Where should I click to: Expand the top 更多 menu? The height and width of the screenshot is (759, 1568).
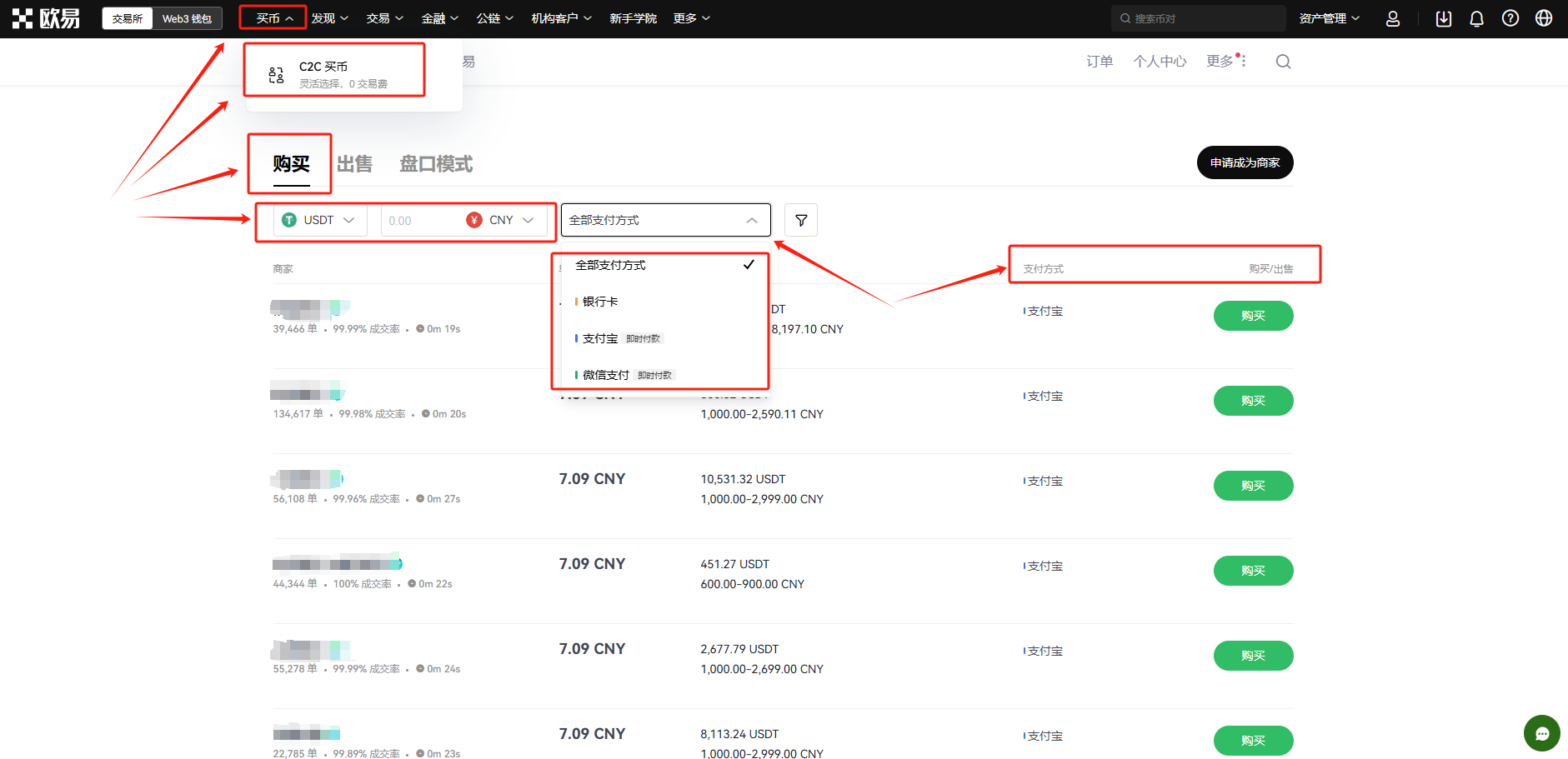[x=691, y=18]
